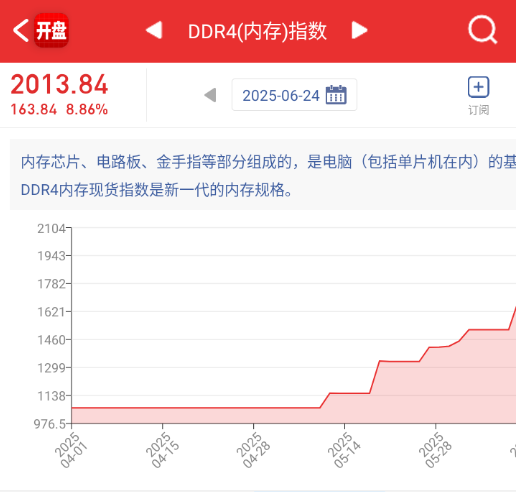
Task: Tap the back arrow in header
Action: tap(21, 30)
